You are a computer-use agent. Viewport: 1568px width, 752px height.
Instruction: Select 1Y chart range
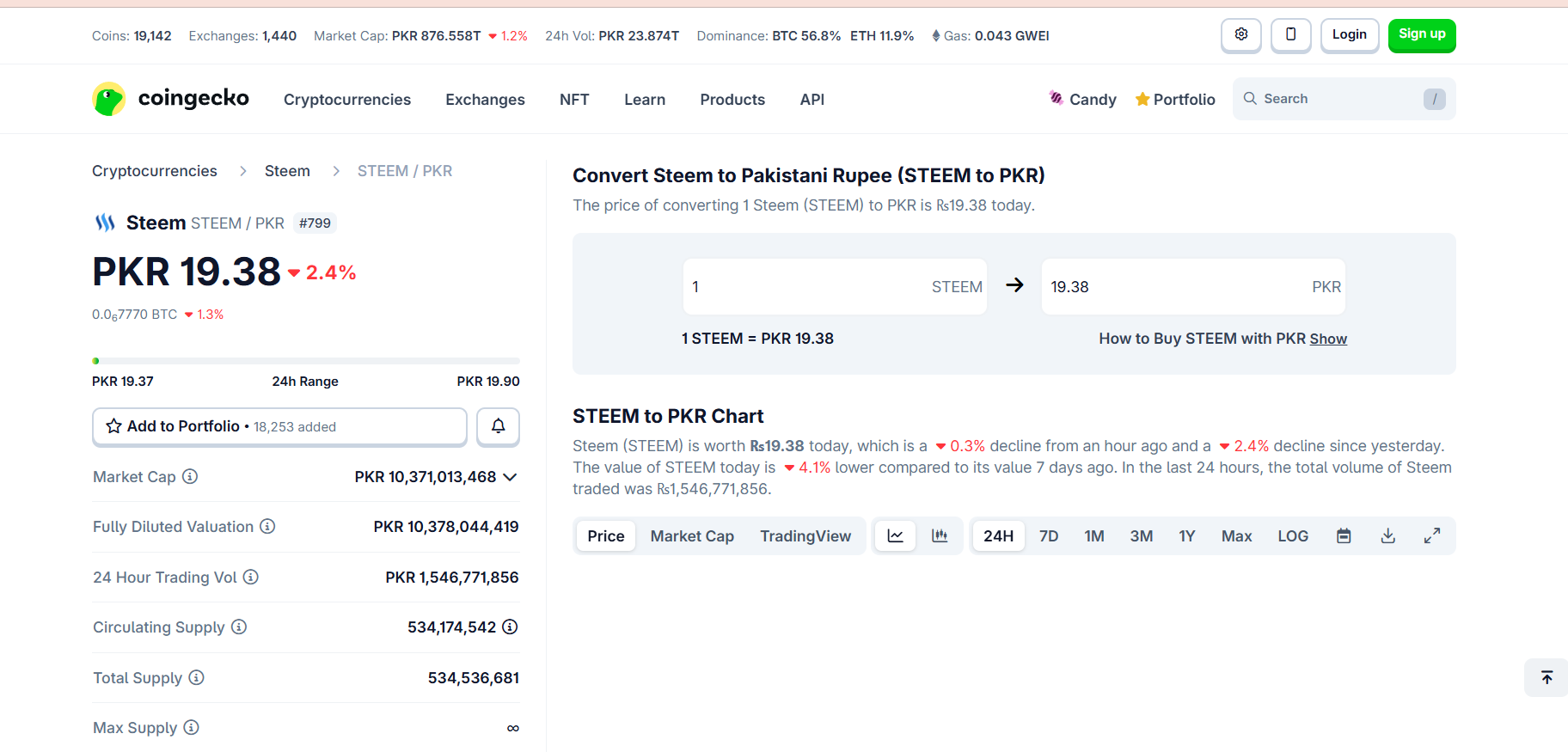pyautogui.click(x=1186, y=535)
